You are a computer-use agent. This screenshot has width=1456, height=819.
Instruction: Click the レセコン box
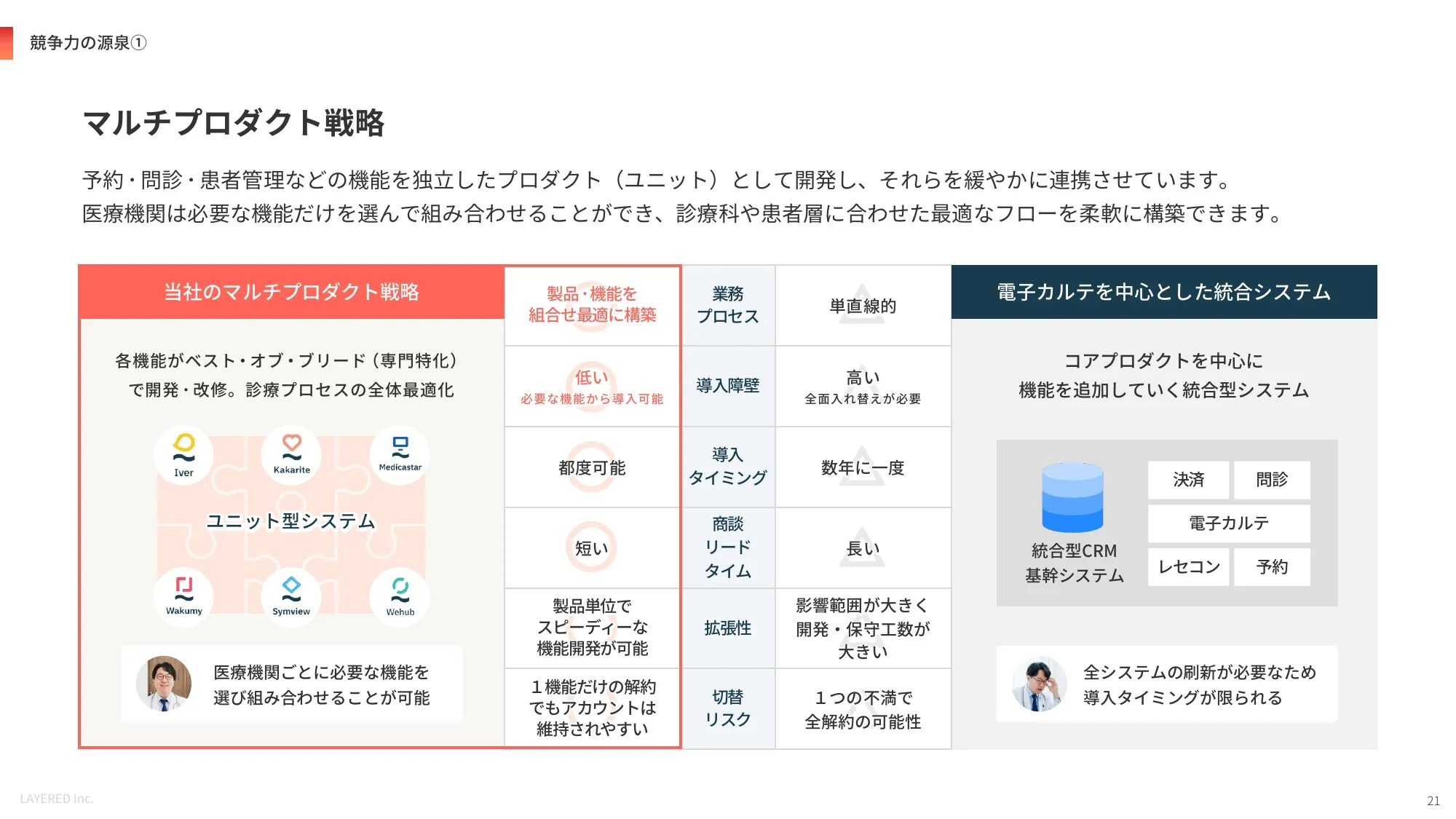(x=1188, y=567)
